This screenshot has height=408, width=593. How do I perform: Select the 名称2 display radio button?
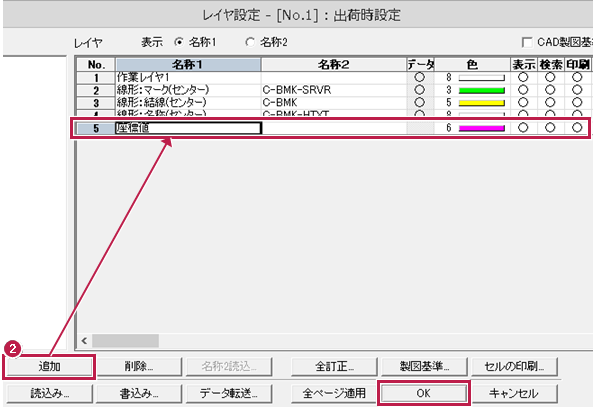point(250,42)
